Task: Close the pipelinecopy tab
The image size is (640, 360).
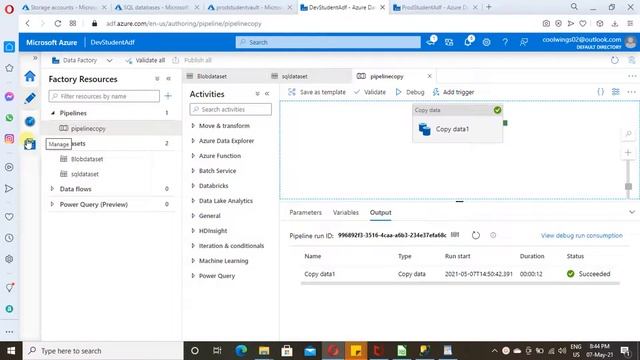Action: [429, 76]
